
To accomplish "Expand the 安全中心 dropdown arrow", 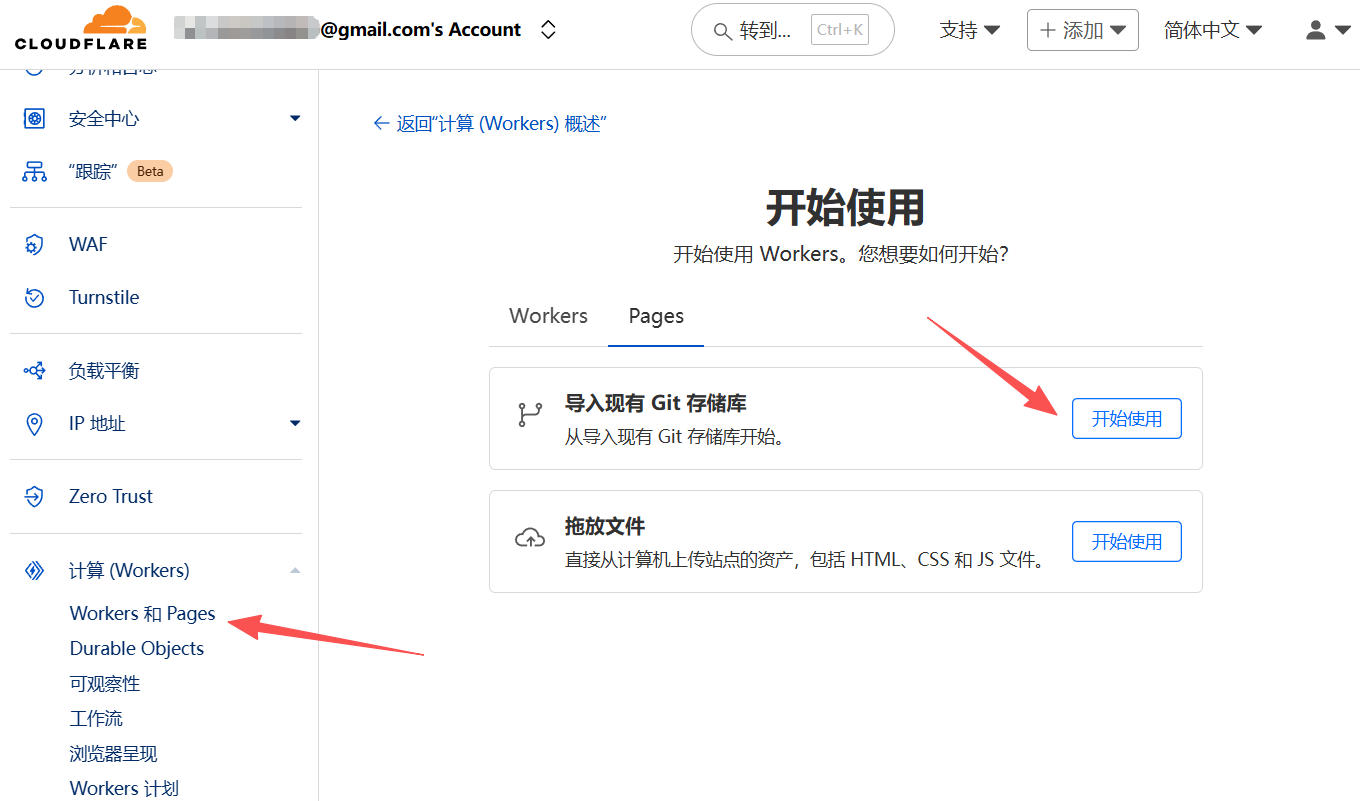I will pos(295,119).
